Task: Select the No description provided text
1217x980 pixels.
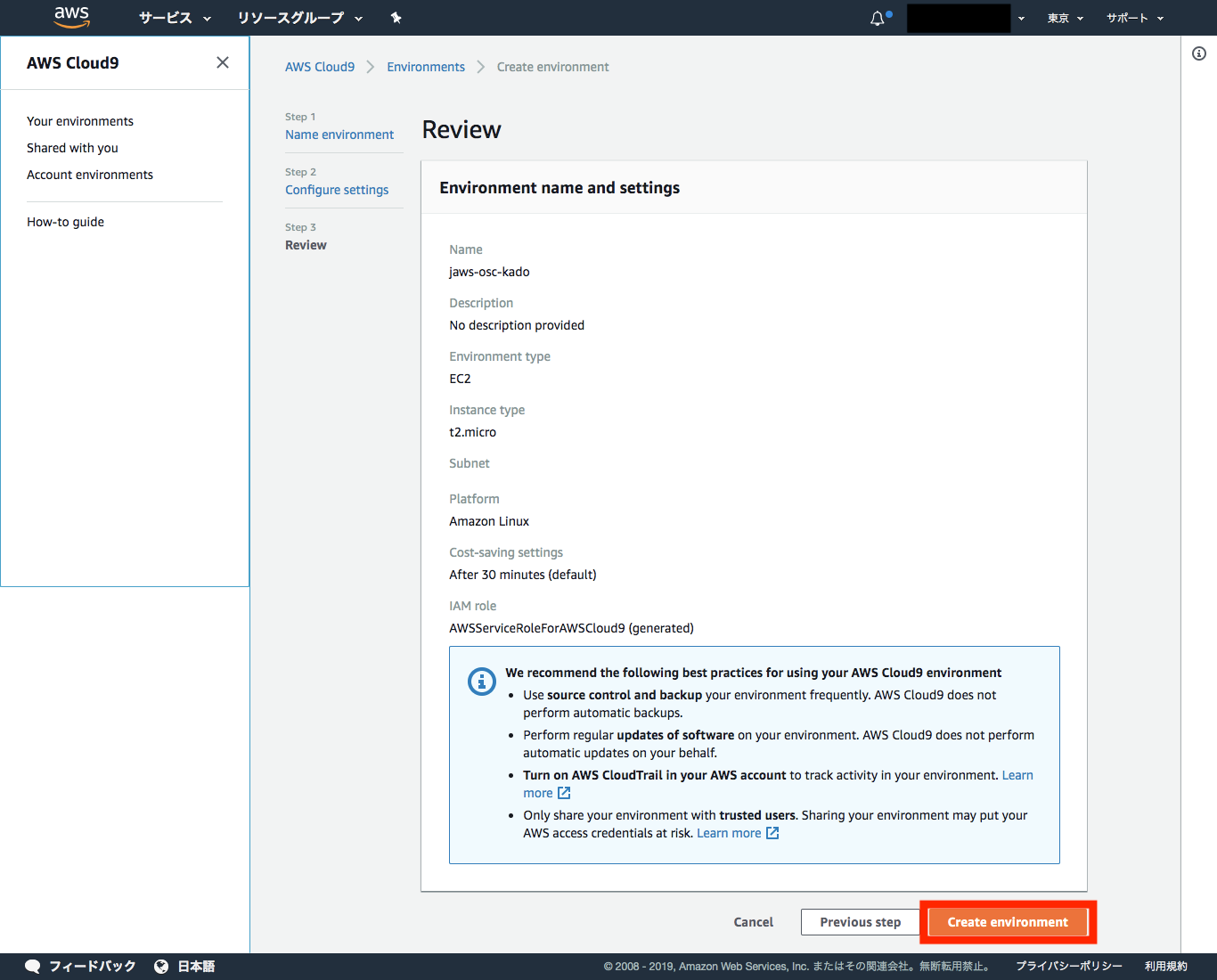Action: coord(517,325)
